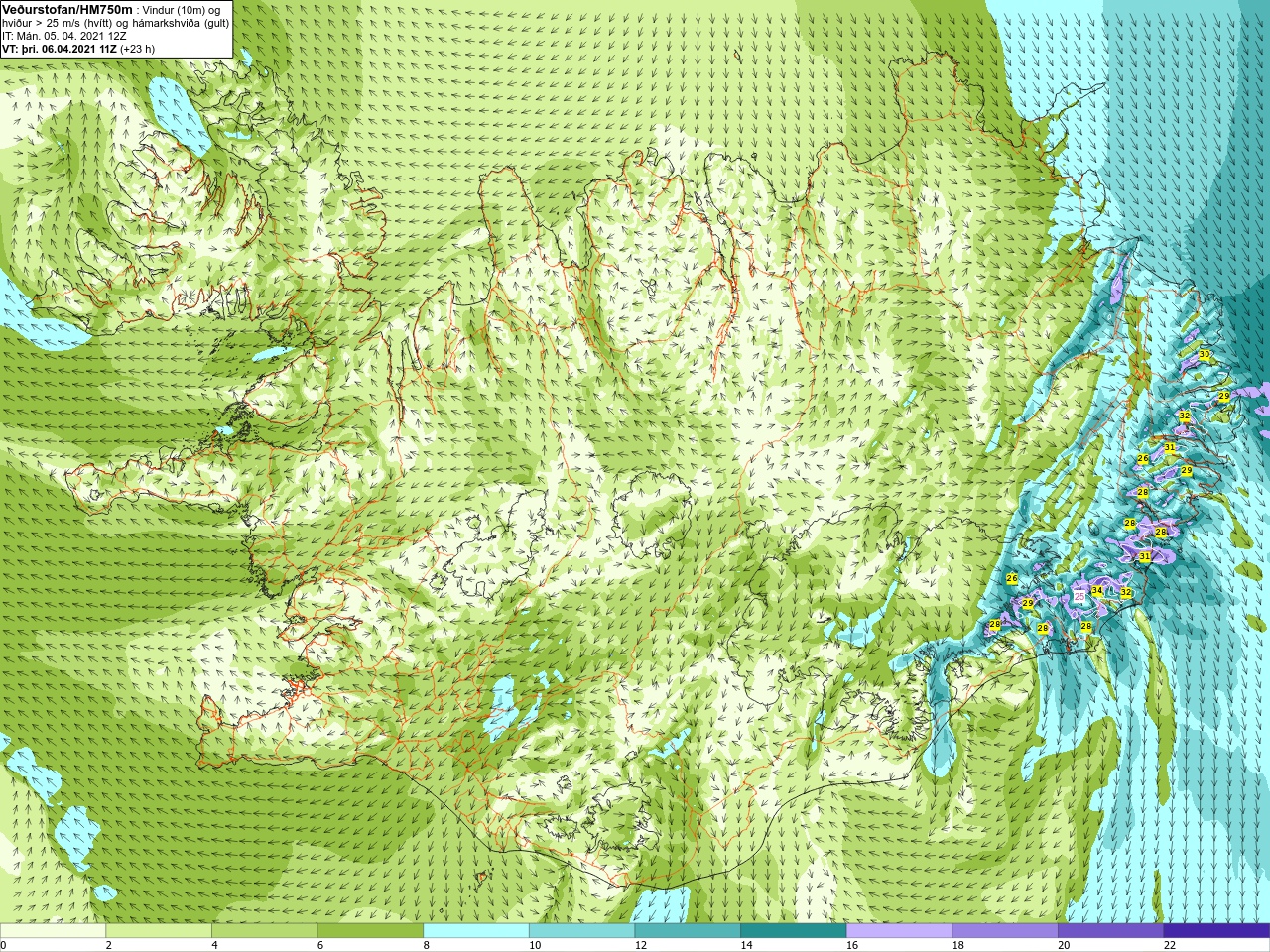This screenshot has width=1270, height=952.
Task: Click the 10–12 m/s light teal legend swatch
Action: (582, 931)
